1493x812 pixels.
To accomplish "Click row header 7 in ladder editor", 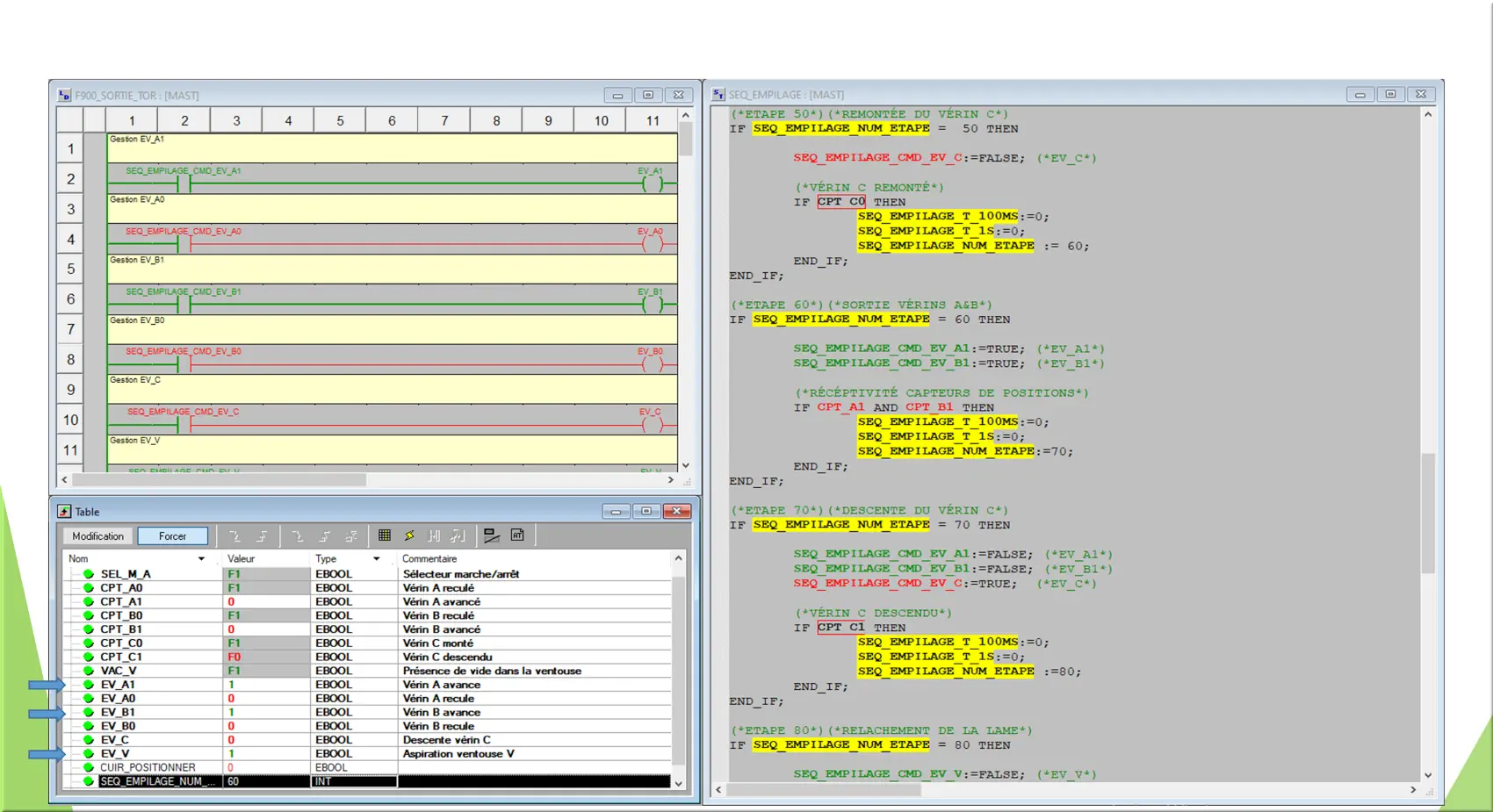I will tap(70, 329).
